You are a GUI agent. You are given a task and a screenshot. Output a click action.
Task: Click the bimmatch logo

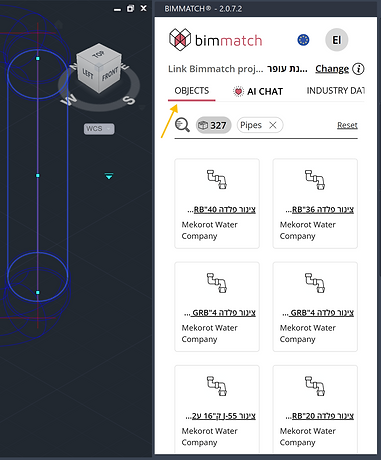[x=215, y=40]
